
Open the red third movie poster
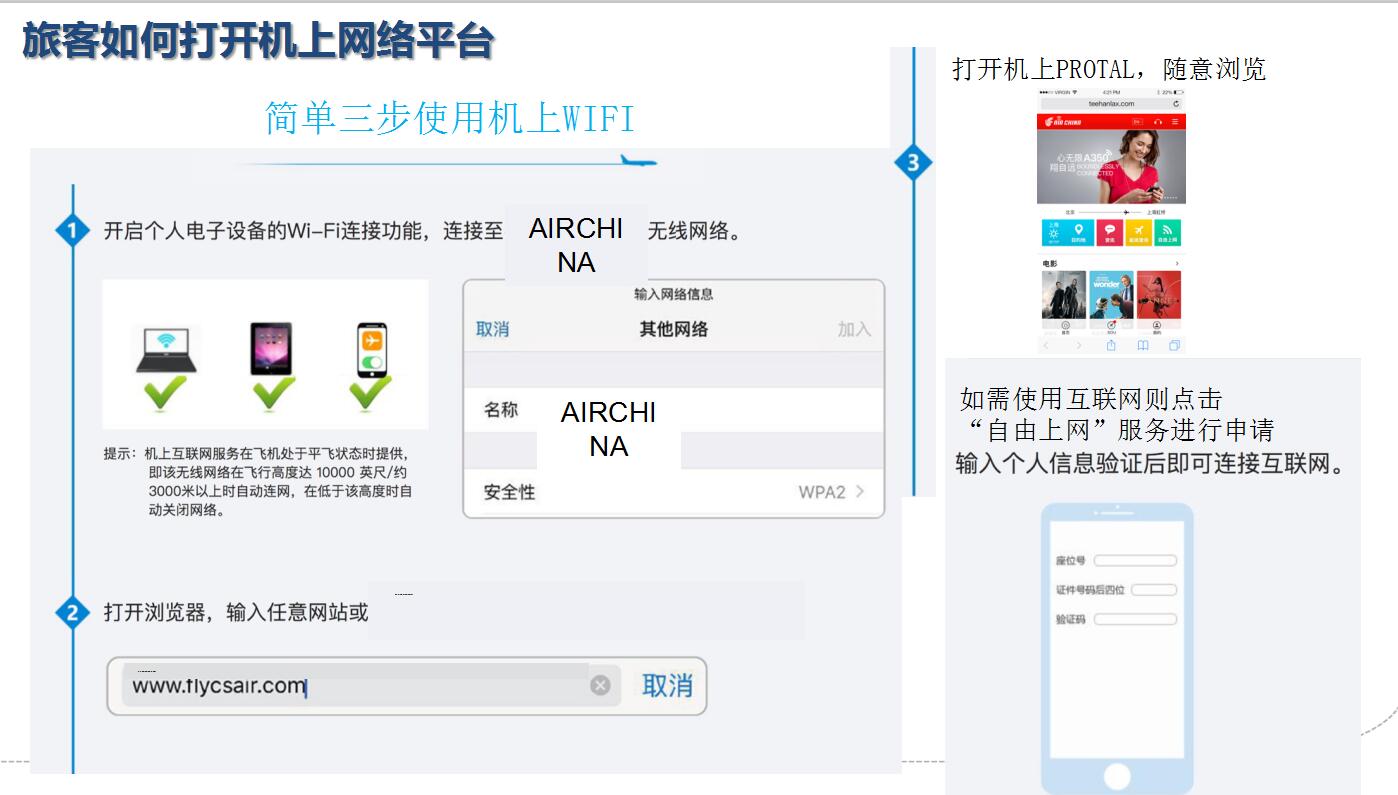(1159, 295)
